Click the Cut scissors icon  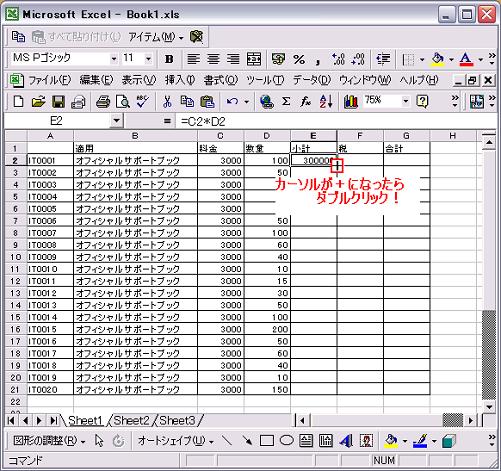(x=167, y=101)
